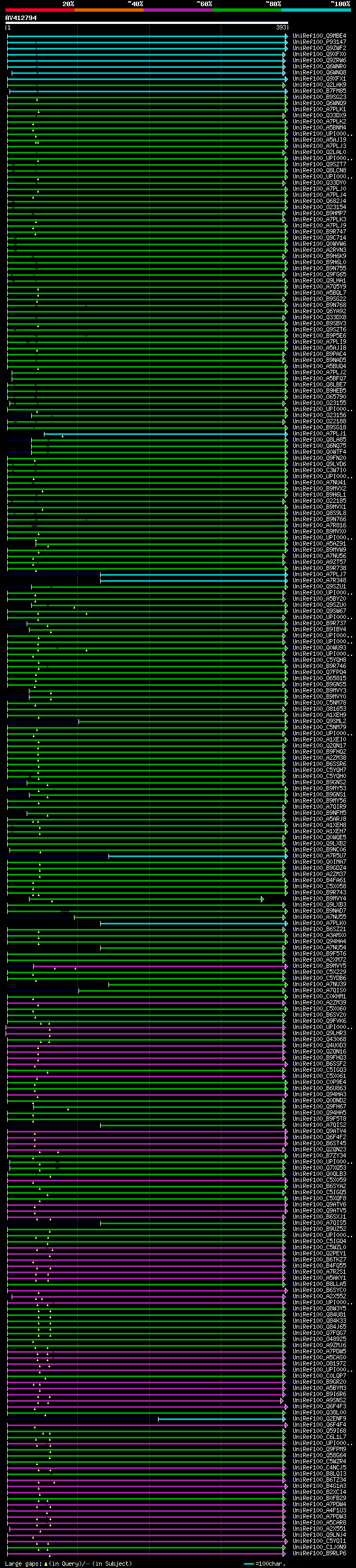Select UniRef100_B9R747 label

pyautogui.click(x=319, y=231)
